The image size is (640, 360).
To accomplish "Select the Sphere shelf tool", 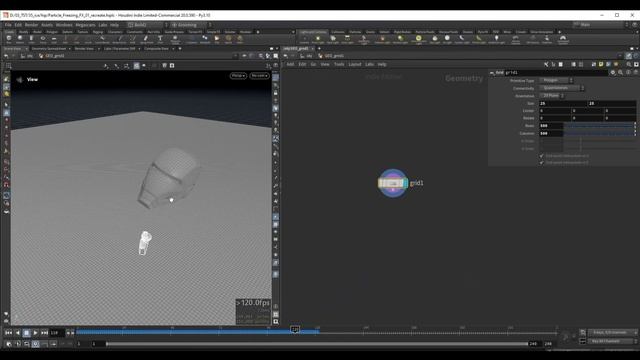I will 20,39.
